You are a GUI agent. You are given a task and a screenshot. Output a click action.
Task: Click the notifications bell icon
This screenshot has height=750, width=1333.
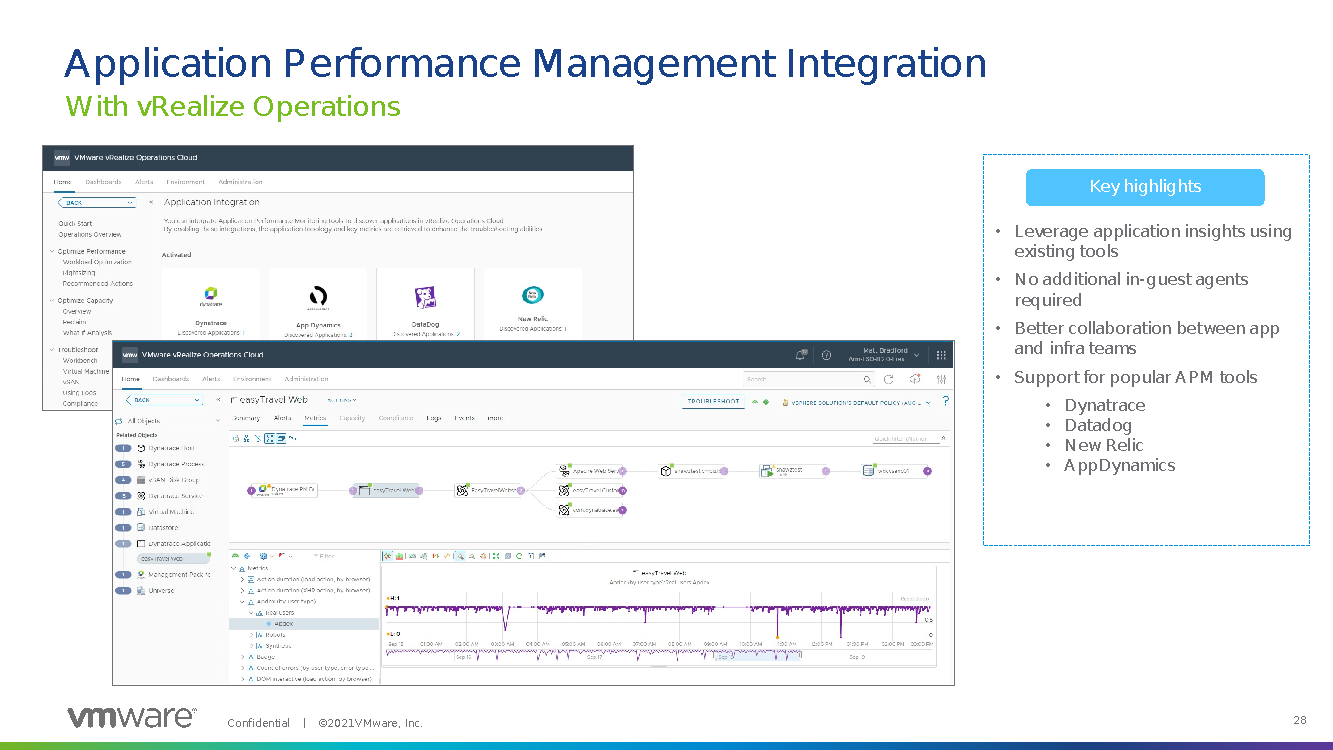coord(801,355)
